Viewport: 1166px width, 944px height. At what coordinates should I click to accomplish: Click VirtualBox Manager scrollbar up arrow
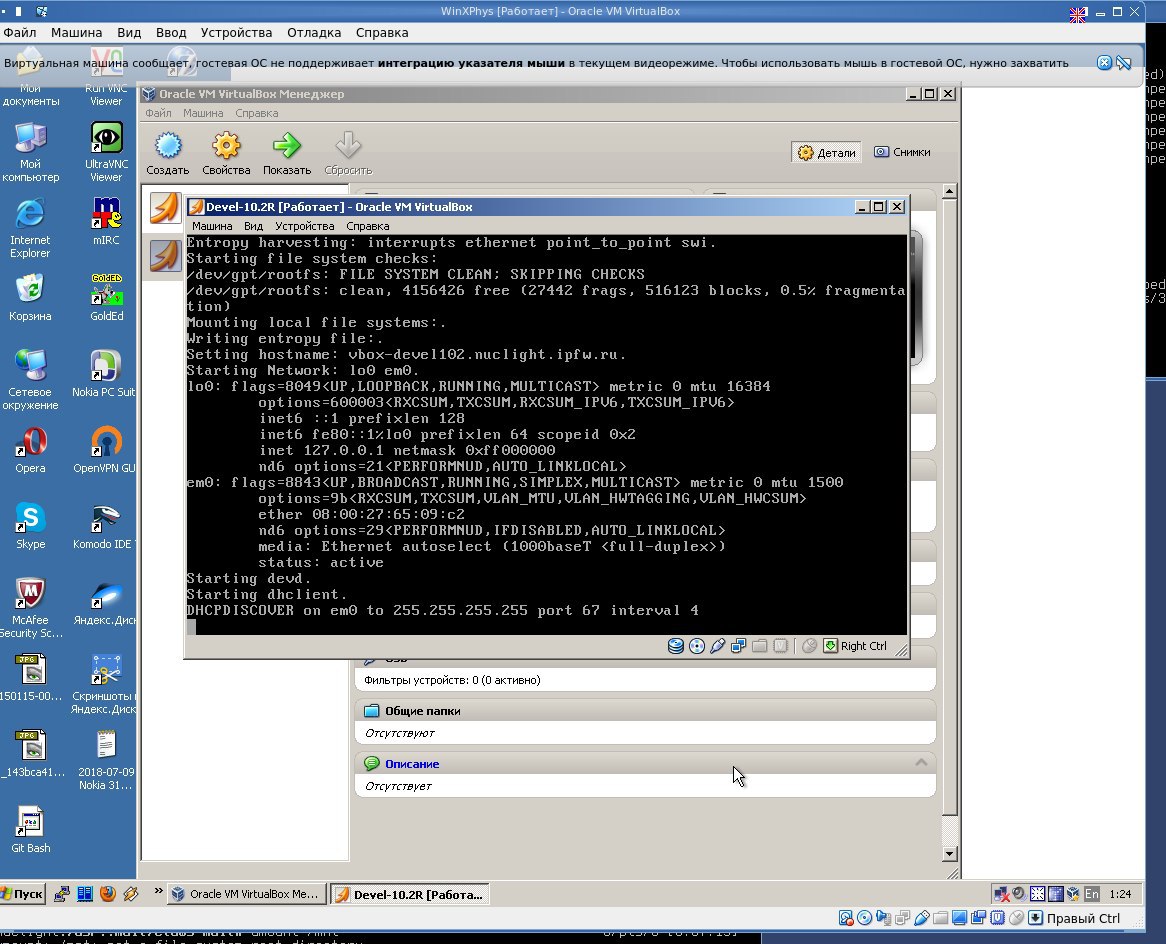click(x=949, y=192)
